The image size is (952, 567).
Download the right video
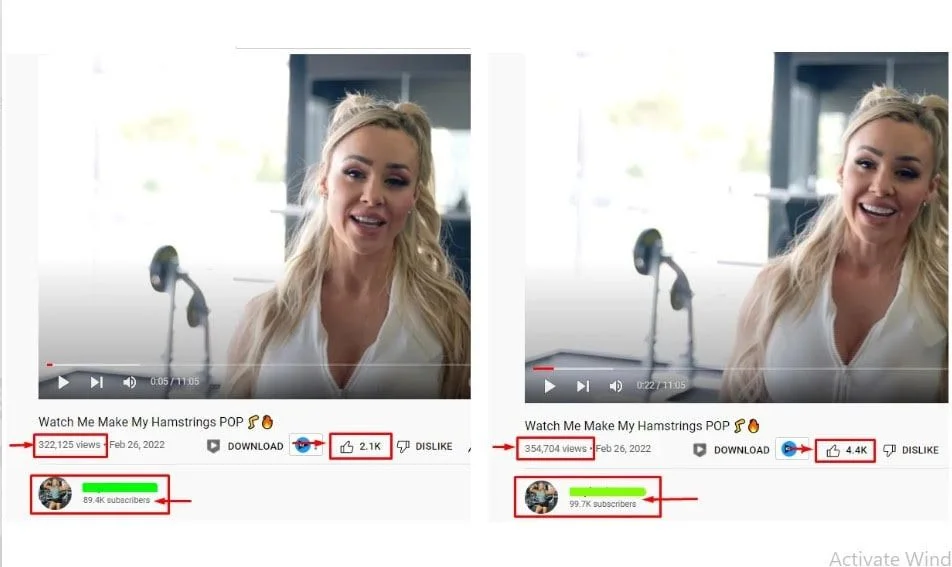click(732, 450)
